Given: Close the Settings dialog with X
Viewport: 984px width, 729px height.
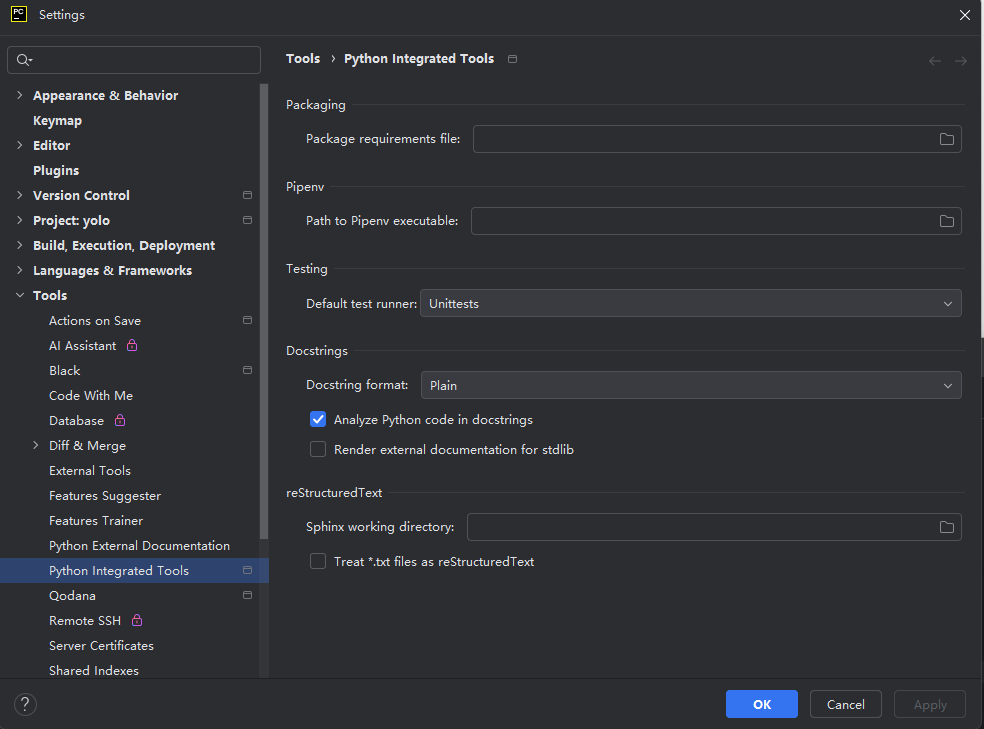Looking at the screenshot, I should coord(965,15).
